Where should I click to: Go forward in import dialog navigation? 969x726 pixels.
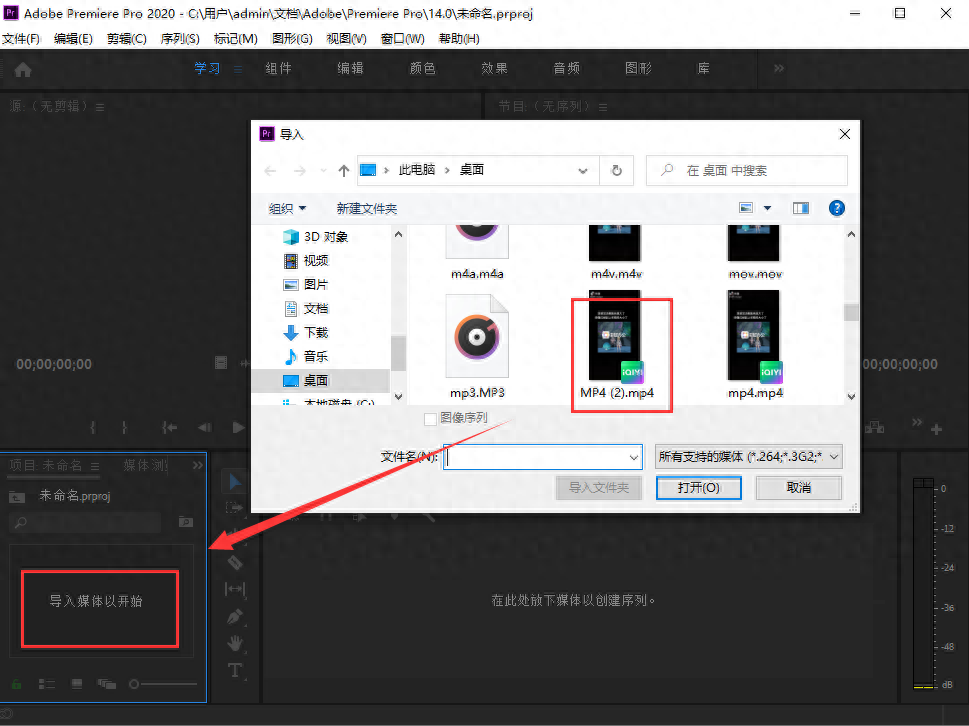tap(300, 171)
